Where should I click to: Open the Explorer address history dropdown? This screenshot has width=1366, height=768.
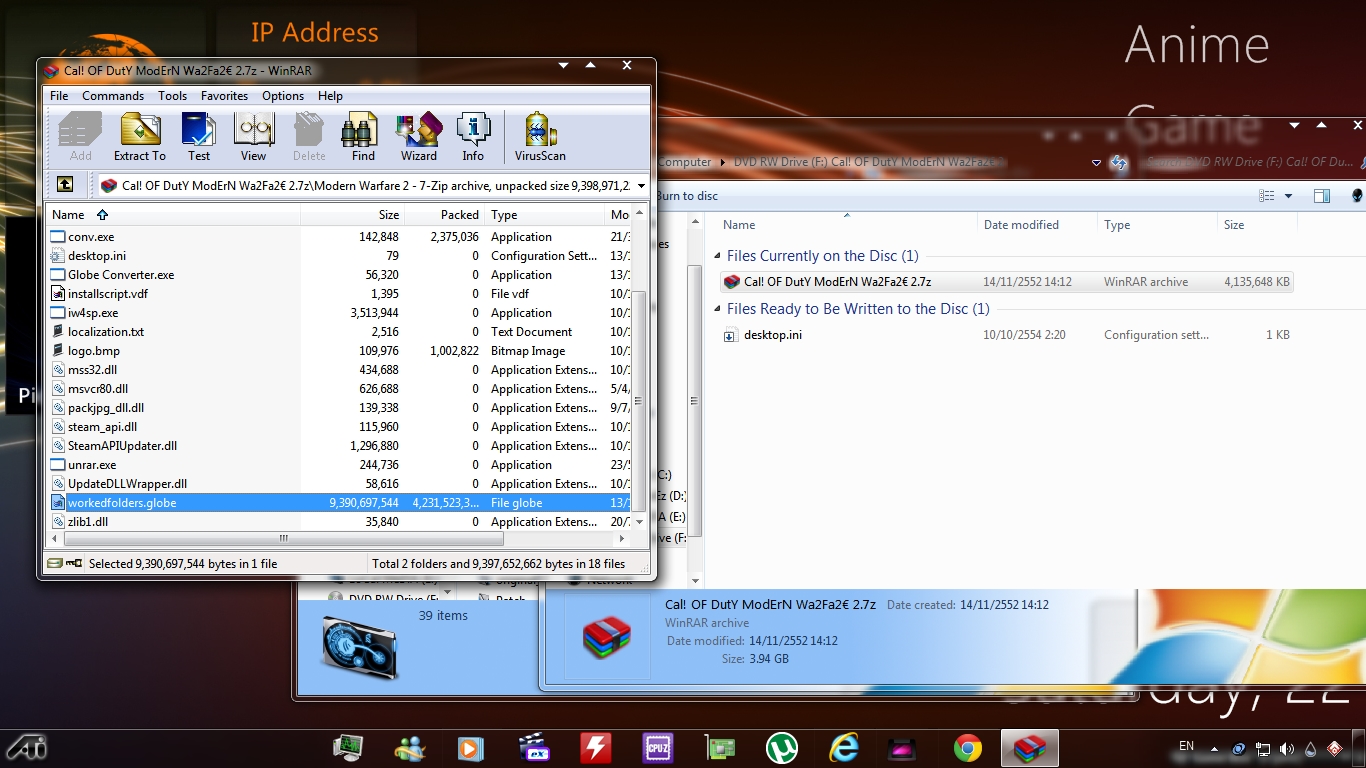[1097, 162]
